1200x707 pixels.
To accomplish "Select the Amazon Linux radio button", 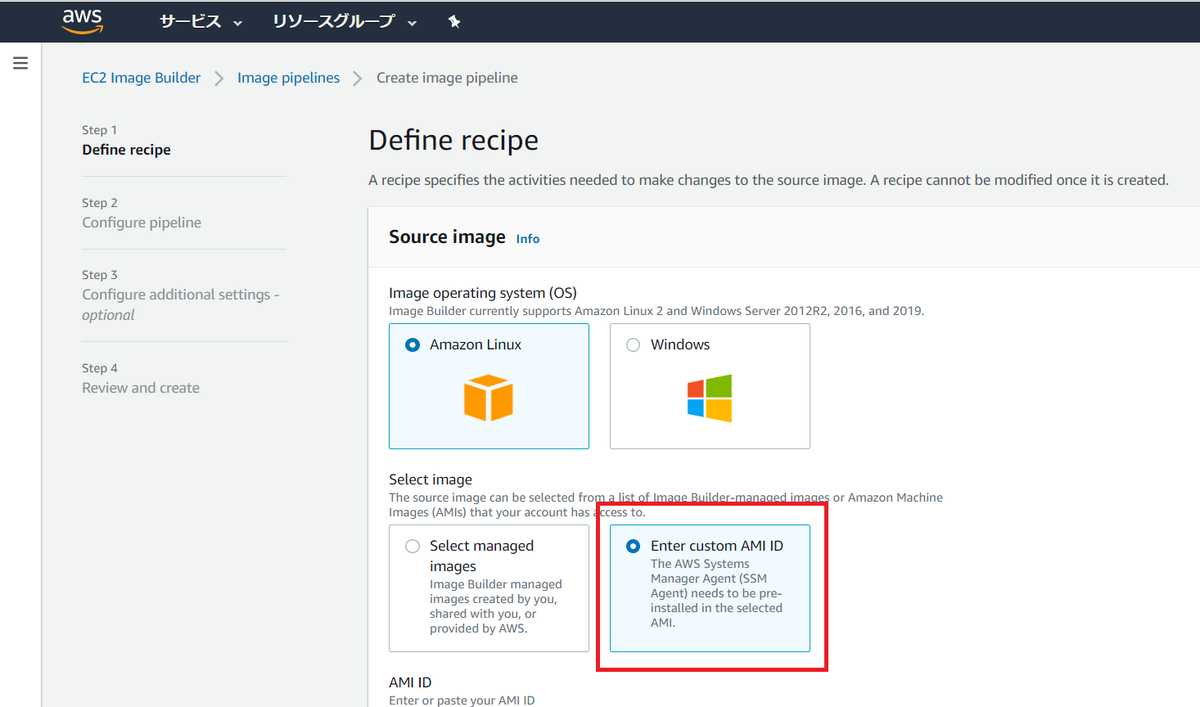I will 413,345.
